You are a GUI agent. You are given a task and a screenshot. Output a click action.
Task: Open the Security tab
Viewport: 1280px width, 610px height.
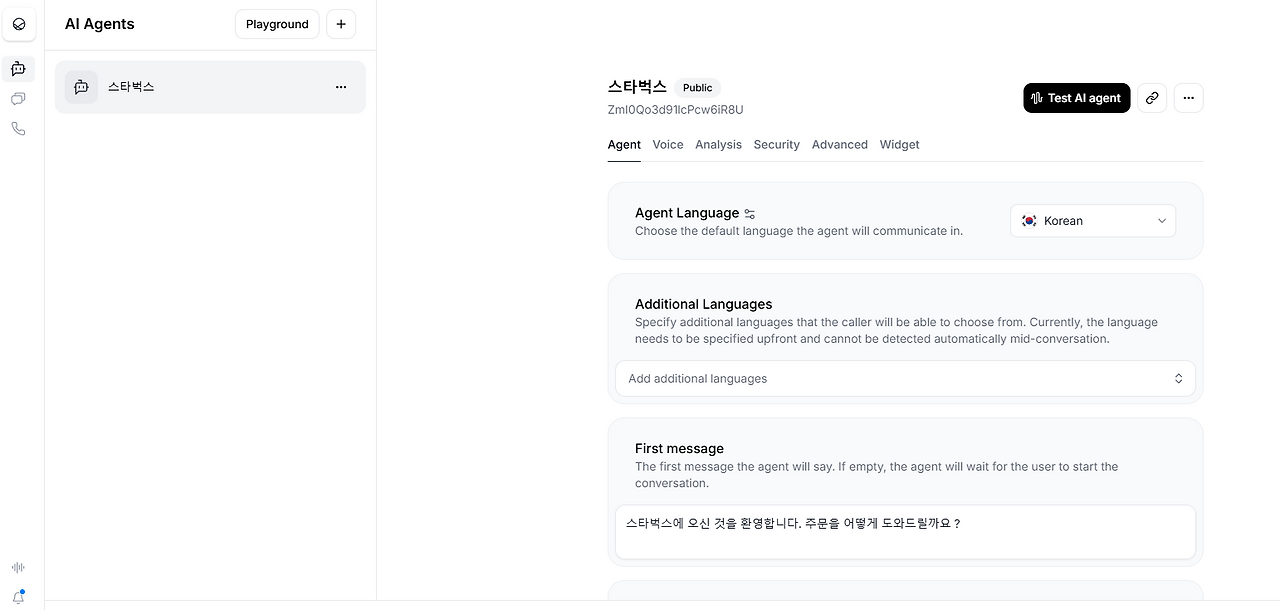(x=776, y=145)
